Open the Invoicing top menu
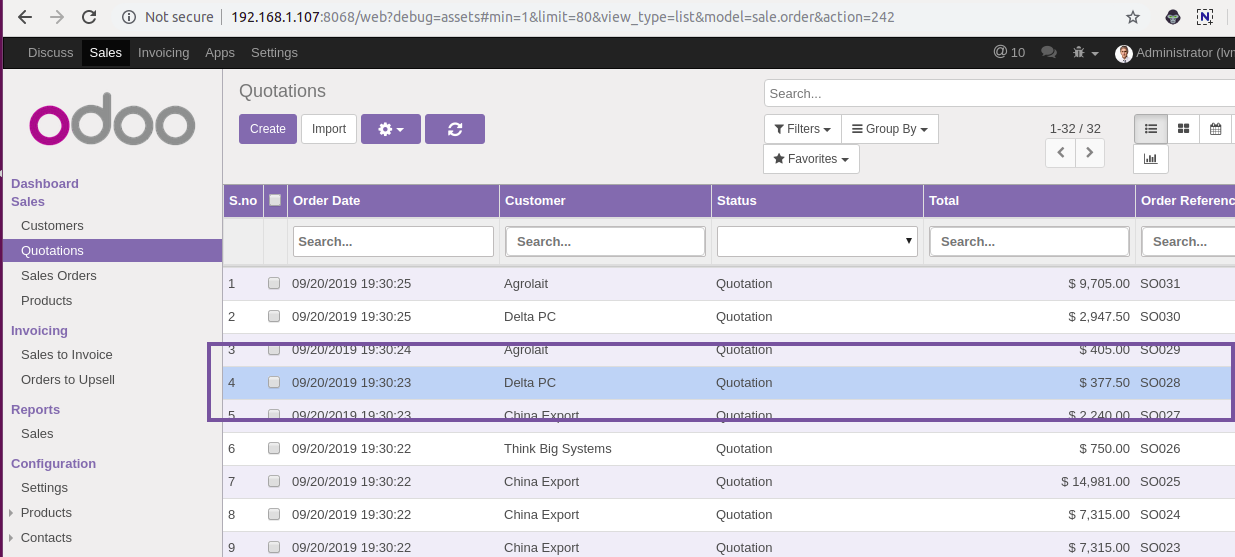 (163, 52)
